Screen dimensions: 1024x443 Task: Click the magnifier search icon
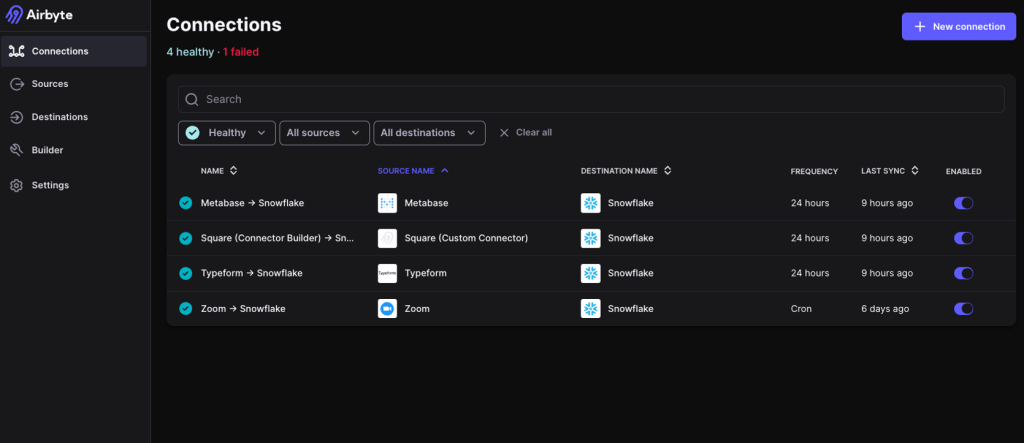(x=191, y=99)
